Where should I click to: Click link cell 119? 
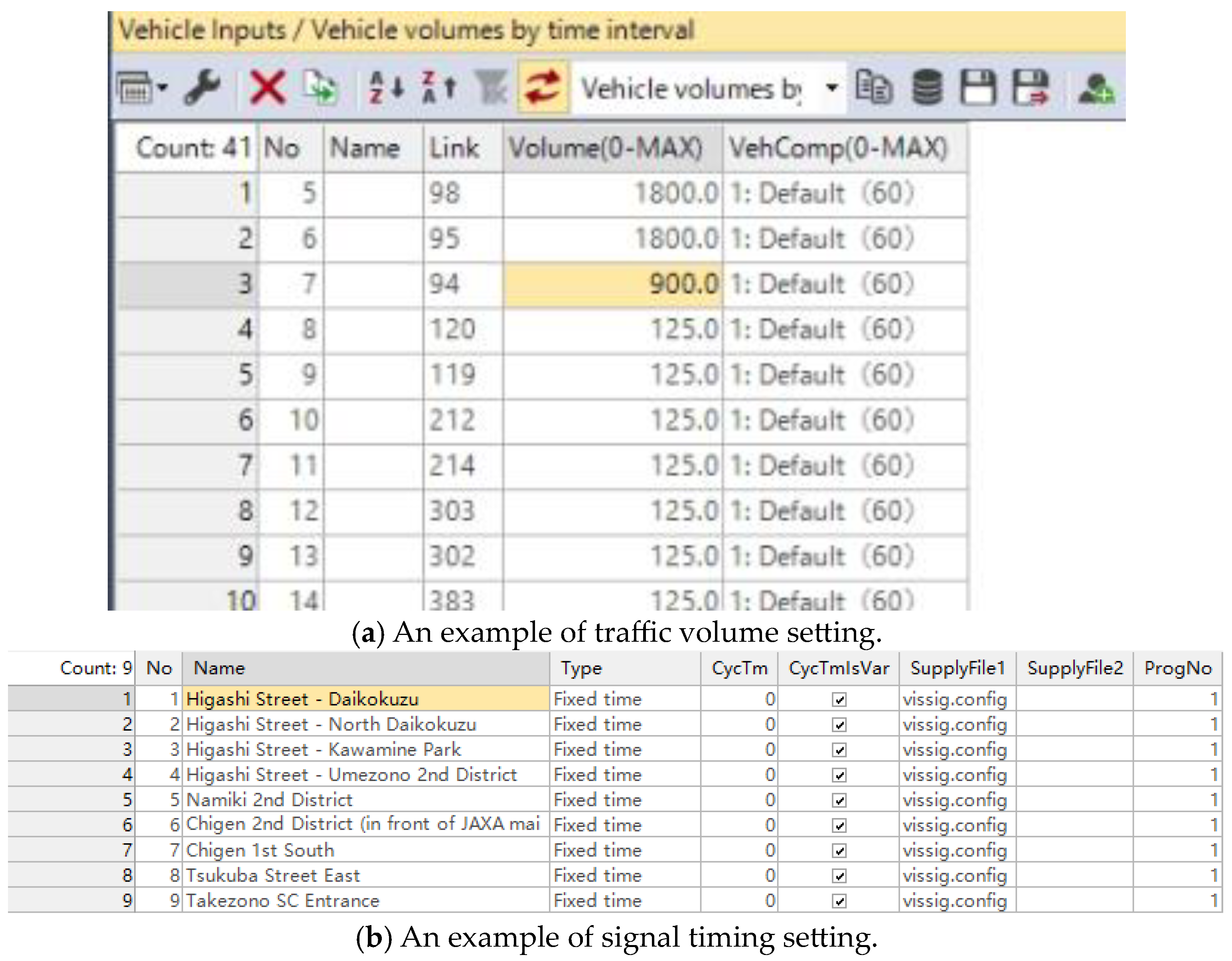pyautogui.click(x=463, y=376)
